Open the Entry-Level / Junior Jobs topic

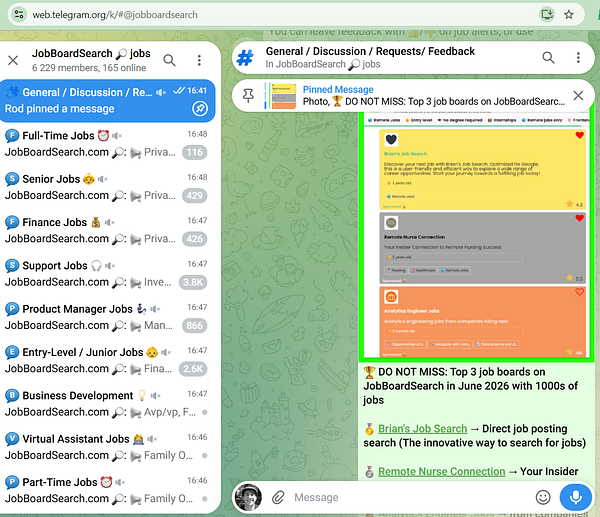[106, 360]
